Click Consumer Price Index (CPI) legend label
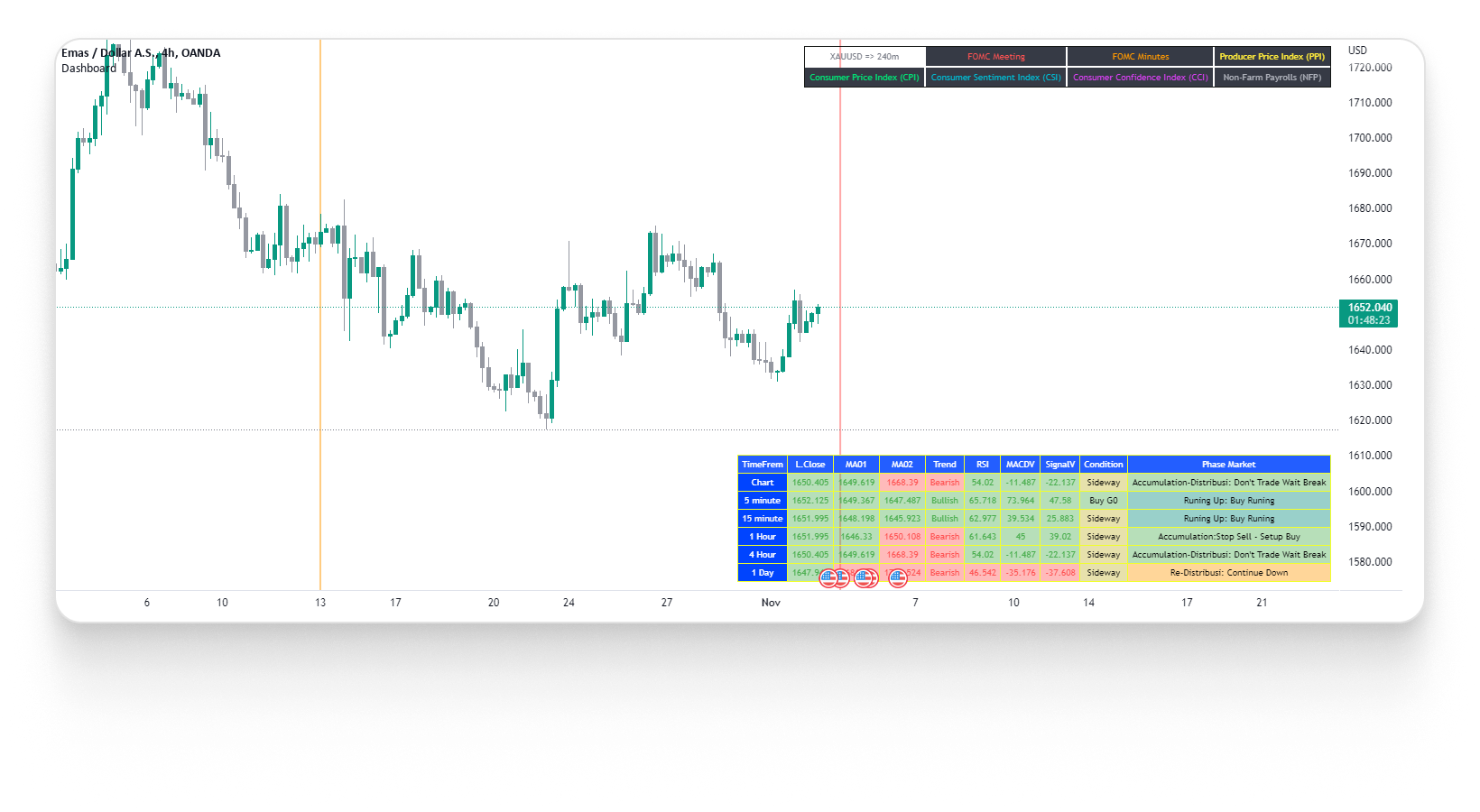This screenshot has height=812, width=1480. [x=864, y=78]
